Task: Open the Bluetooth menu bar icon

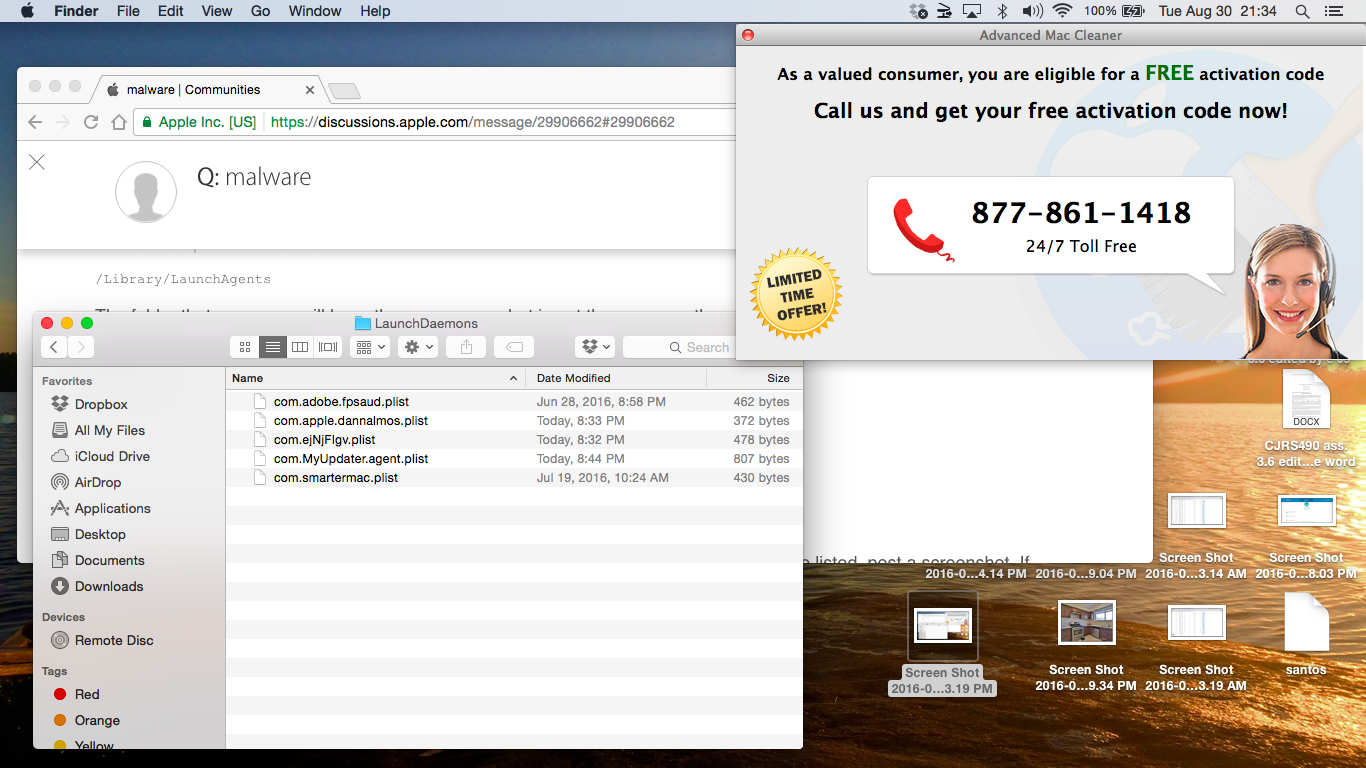Action: pos(1002,11)
